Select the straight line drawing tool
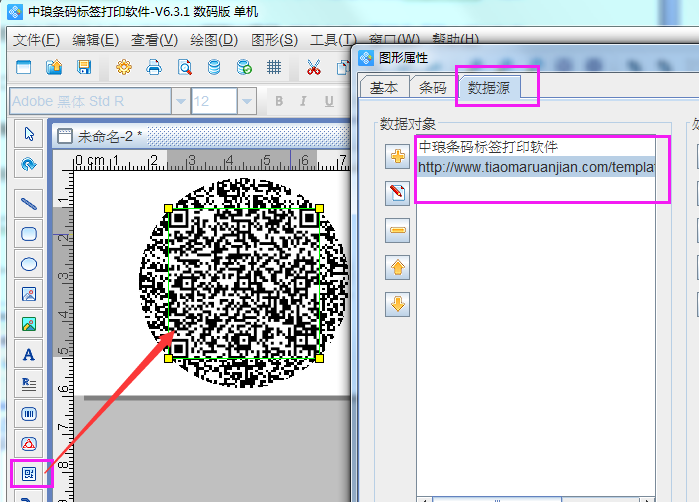Viewport: 699px width, 502px height. click(x=29, y=203)
